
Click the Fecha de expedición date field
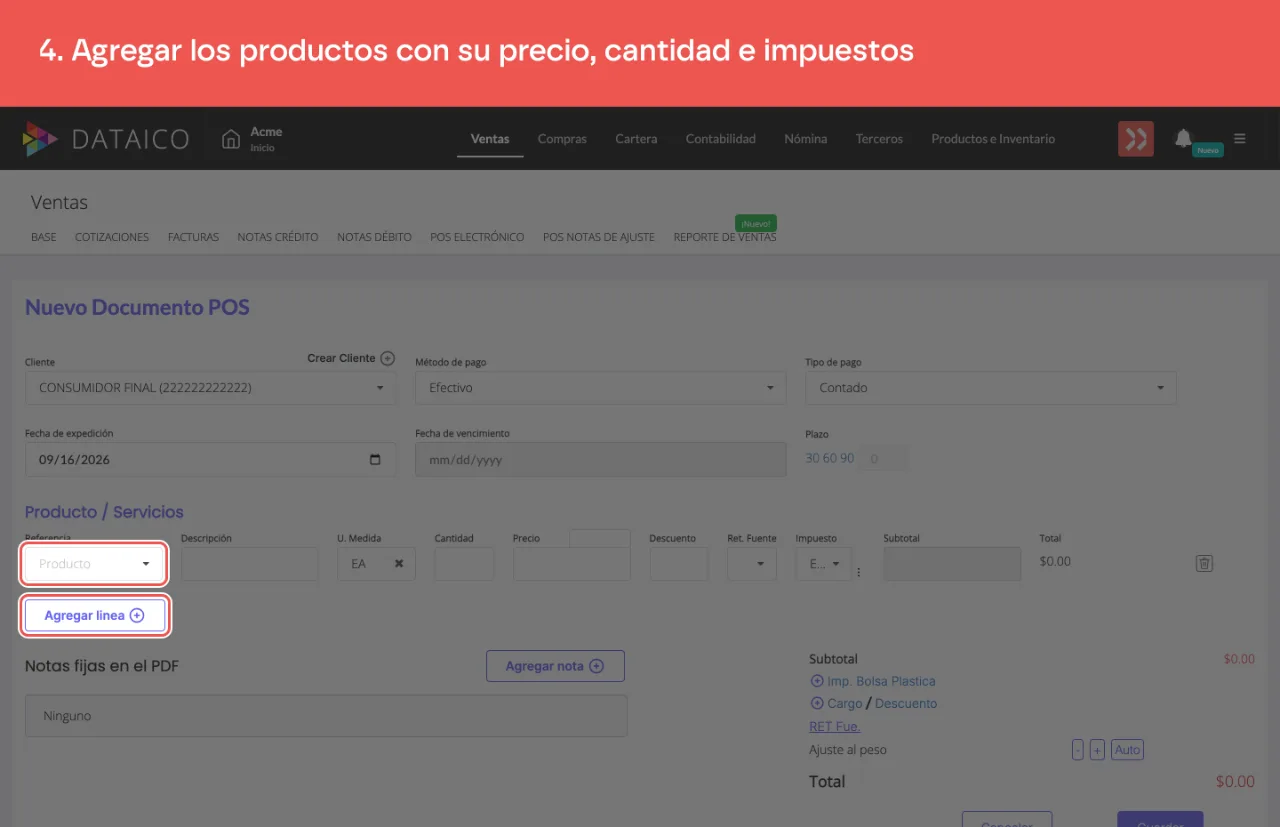pyautogui.click(x=211, y=460)
